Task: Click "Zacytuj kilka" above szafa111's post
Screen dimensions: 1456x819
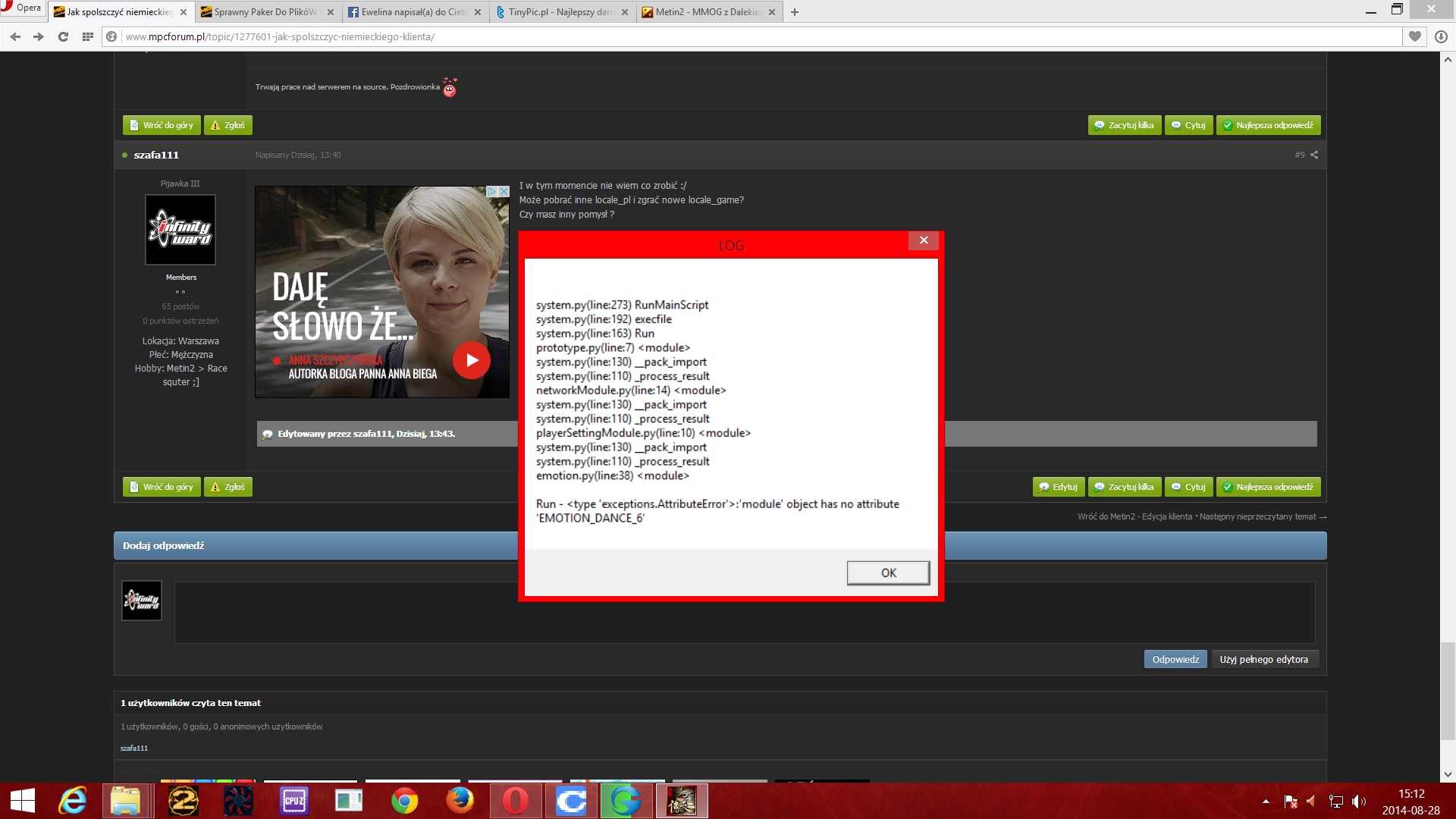Action: coord(1125,125)
